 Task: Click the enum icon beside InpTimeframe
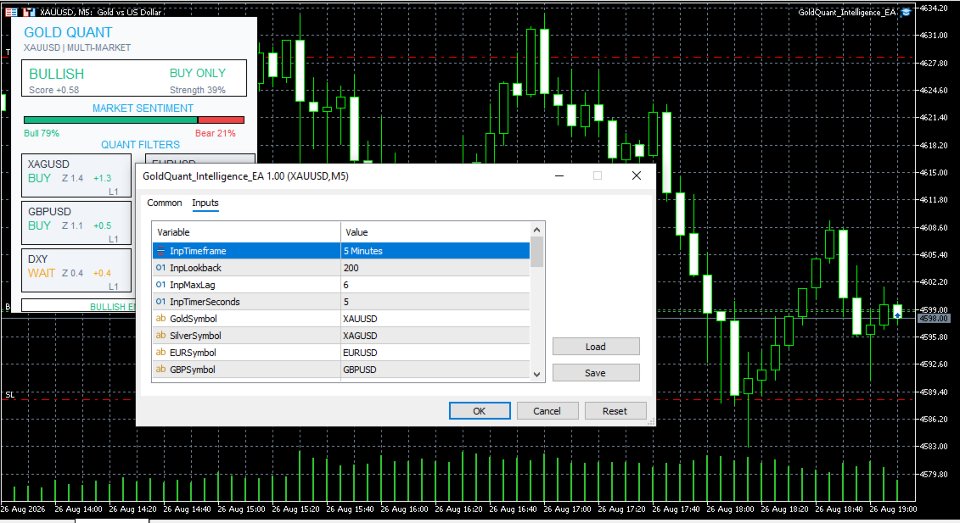pos(161,250)
